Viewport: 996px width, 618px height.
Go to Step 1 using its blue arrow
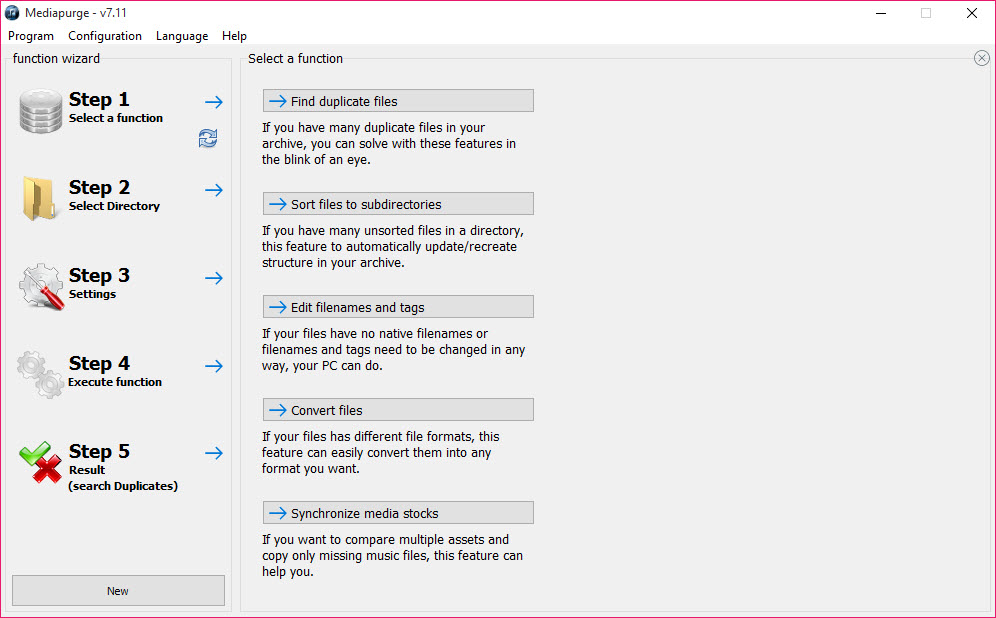coord(214,102)
